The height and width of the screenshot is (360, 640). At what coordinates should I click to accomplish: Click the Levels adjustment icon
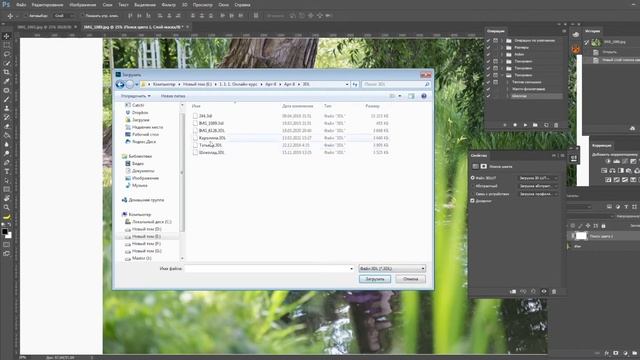[616, 162]
